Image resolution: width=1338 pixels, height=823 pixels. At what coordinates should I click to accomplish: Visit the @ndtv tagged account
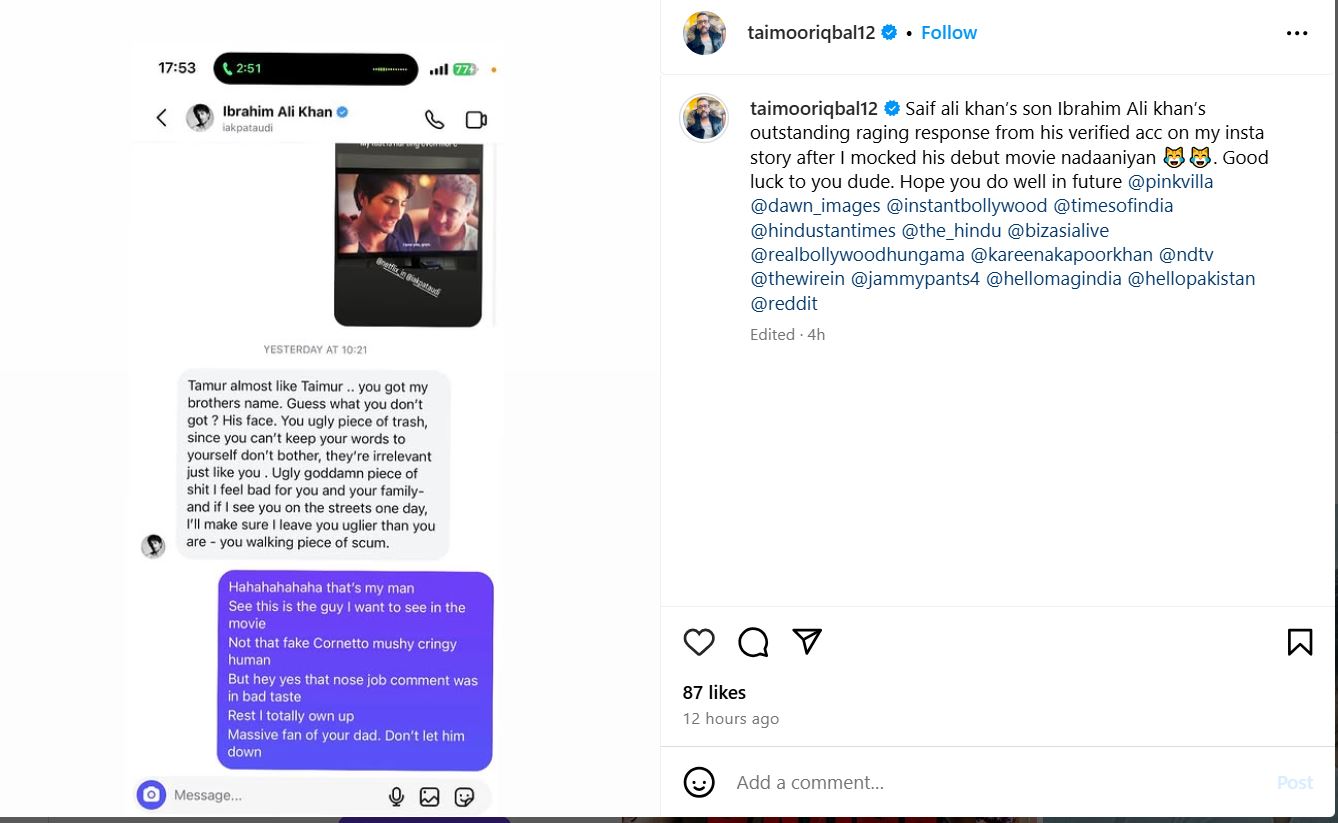1186,255
